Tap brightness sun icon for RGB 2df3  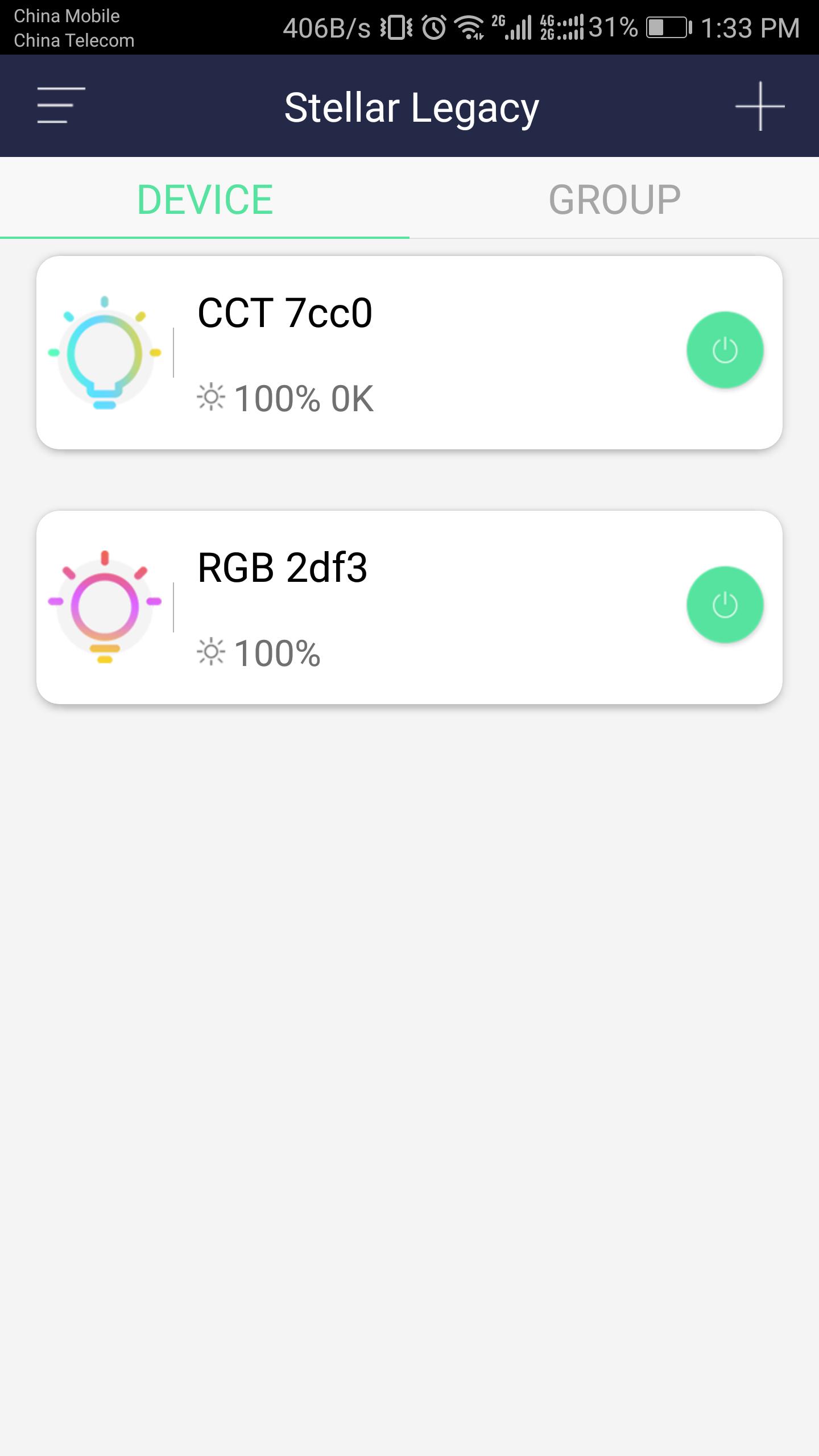click(x=211, y=652)
